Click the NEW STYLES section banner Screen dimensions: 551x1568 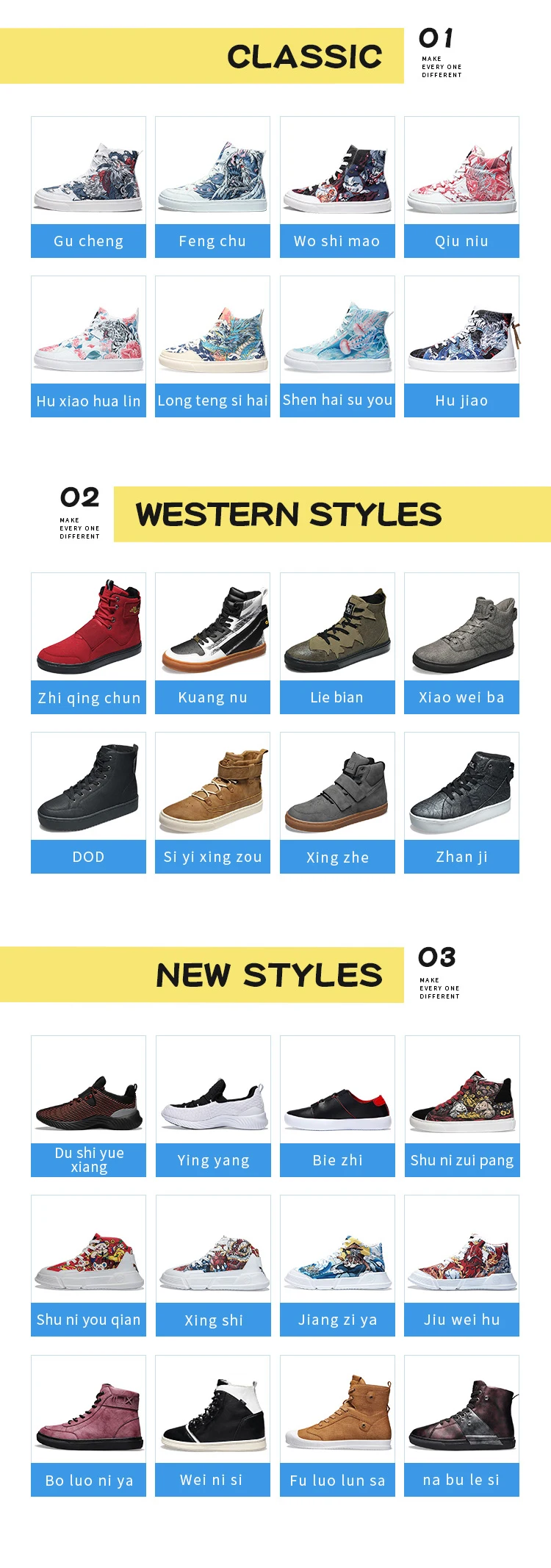point(202,975)
